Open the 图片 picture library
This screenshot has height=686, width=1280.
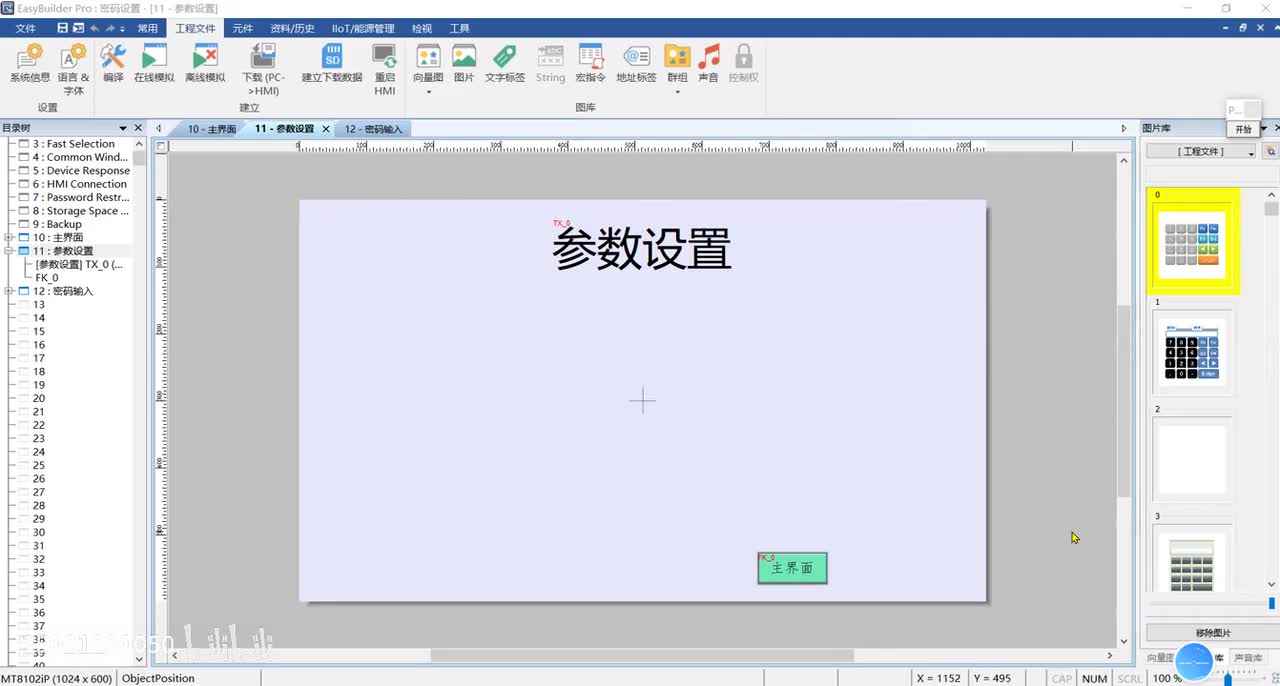(x=464, y=63)
